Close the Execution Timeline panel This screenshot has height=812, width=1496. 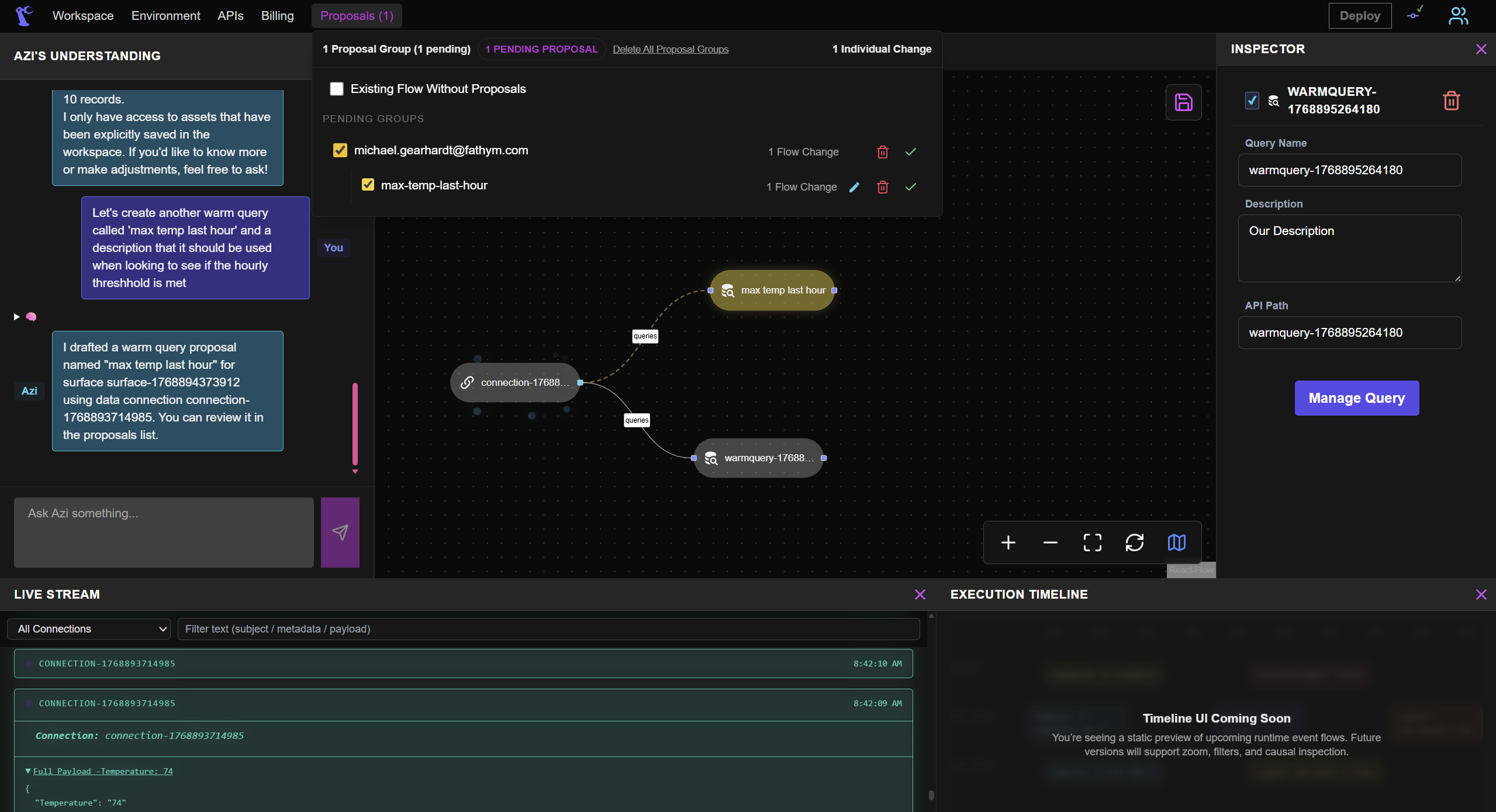pos(1481,595)
